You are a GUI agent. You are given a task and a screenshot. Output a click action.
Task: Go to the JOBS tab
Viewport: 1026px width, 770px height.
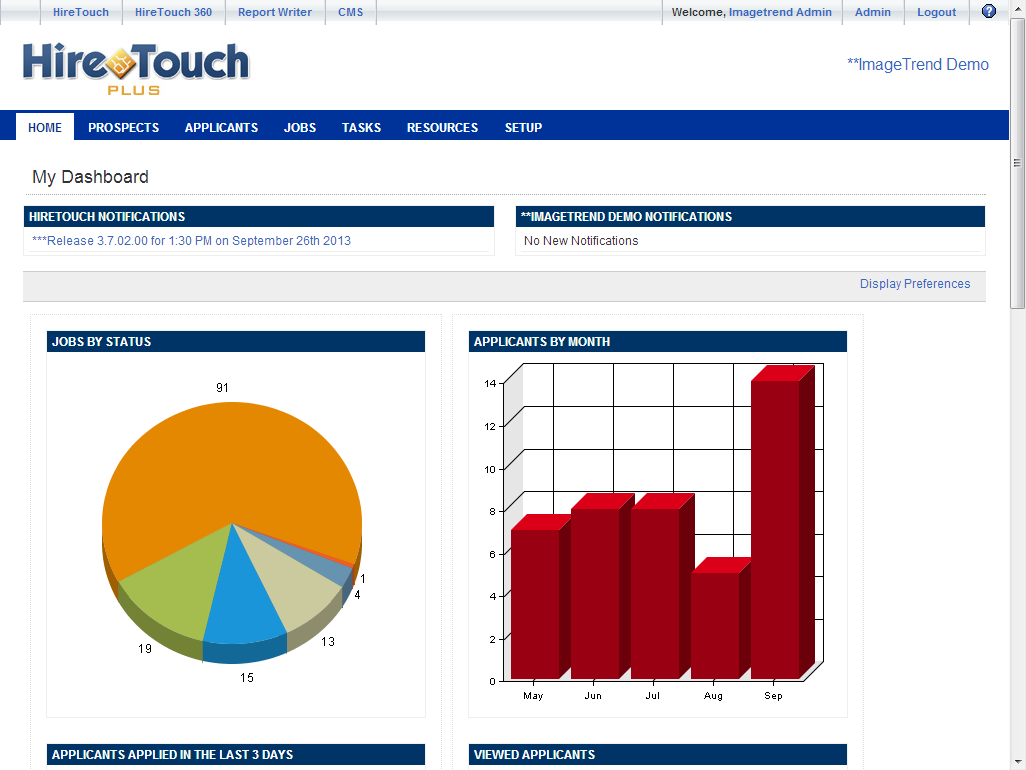pyautogui.click(x=299, y=127)
